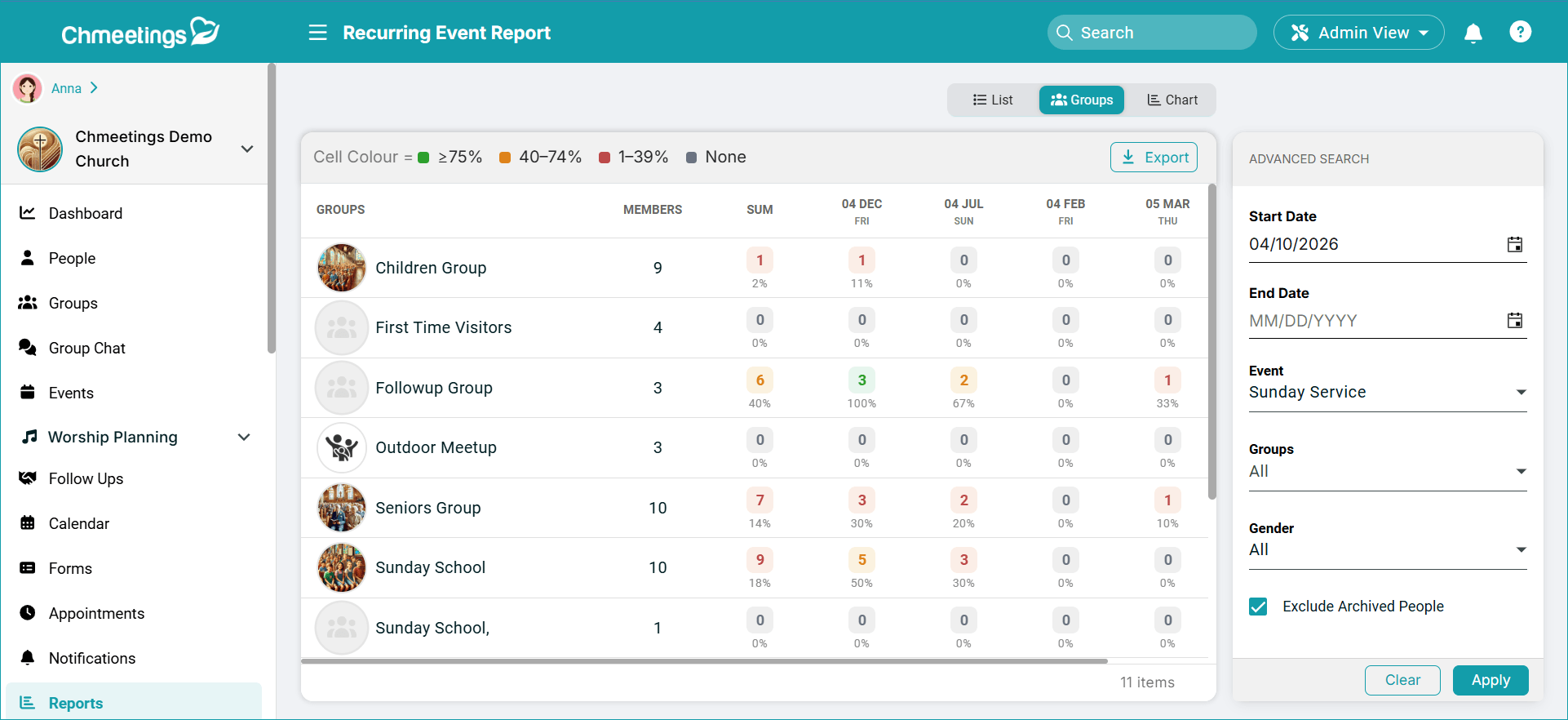The width and height of the screenshot is (1568, 720).
Task: Click Followup Group 04 DEC green cell
Action: pyautogui.click(x=862, y=380)
